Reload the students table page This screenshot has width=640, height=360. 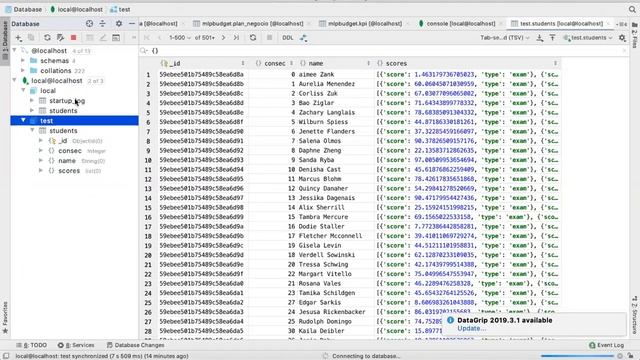tap(253, 38)
